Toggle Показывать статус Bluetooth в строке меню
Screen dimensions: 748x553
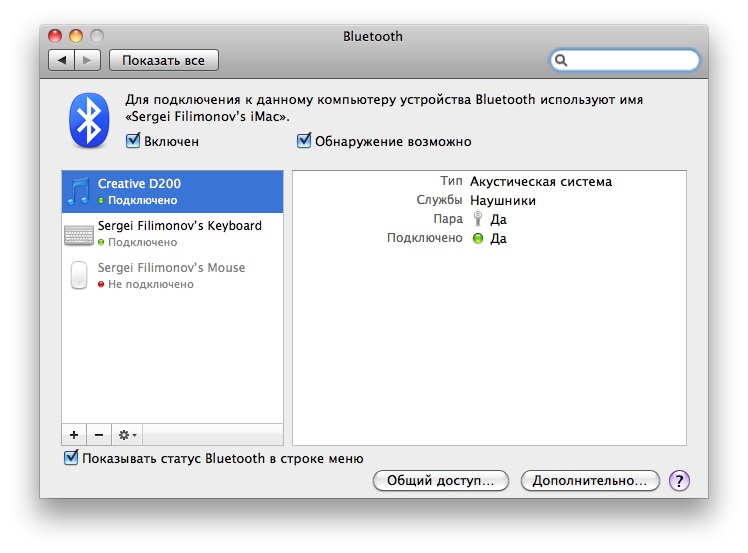point(71,458)
